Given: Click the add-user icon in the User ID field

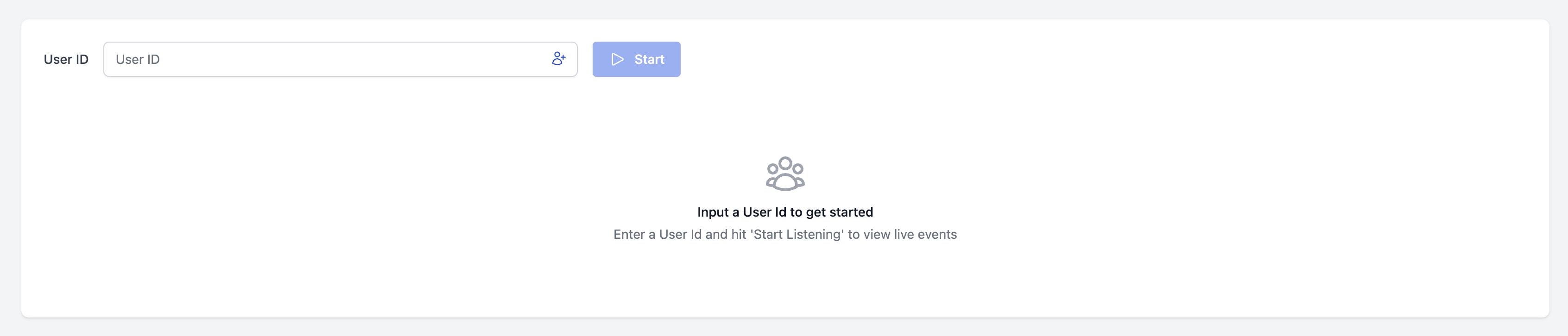Looking at the screenshot, I should [x=558, y=59].
